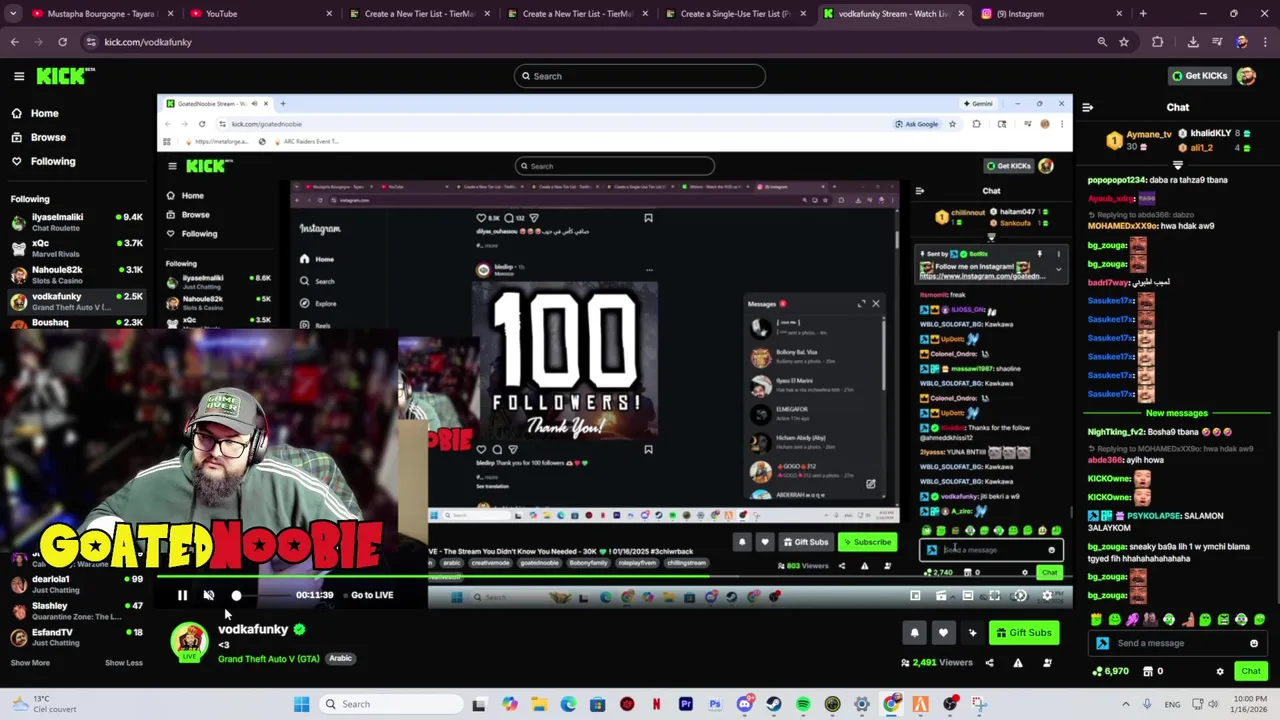Open Chrome three-dot menu
Screen dimensions: 1280x720
pyautogui.click(x=1264, y=42)
